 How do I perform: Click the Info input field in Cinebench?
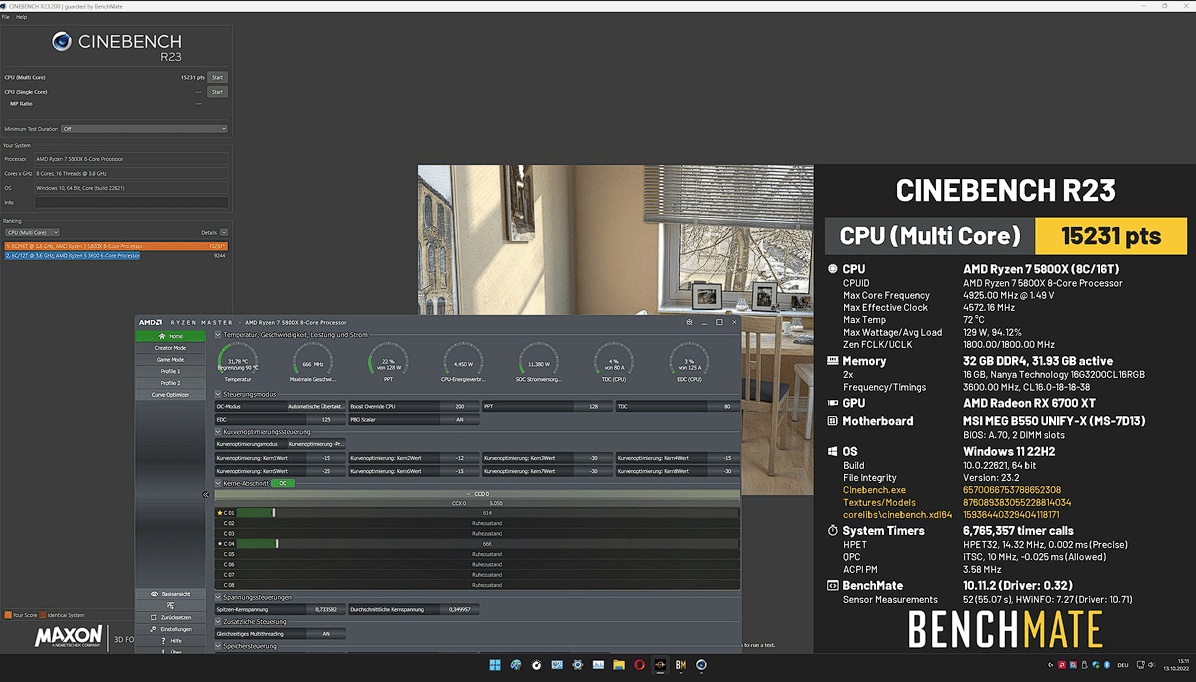[x=130, y=202]
